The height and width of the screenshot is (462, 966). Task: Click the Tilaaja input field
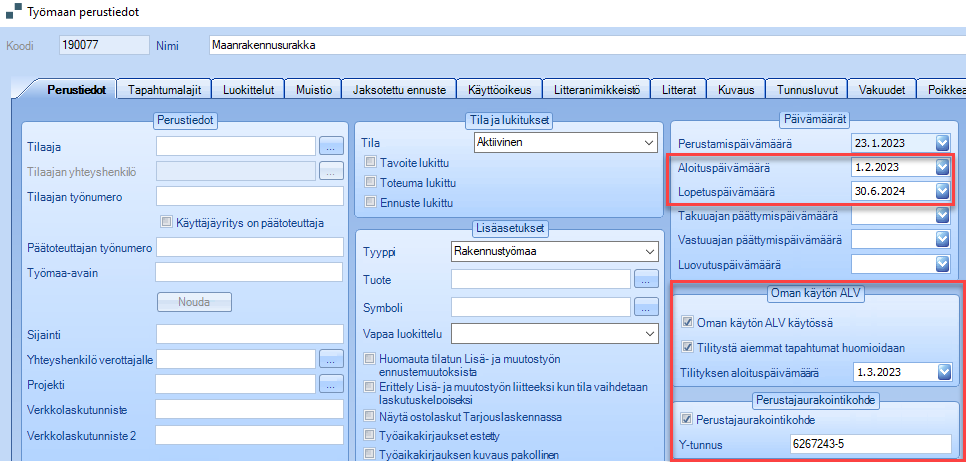coord(237,147)
